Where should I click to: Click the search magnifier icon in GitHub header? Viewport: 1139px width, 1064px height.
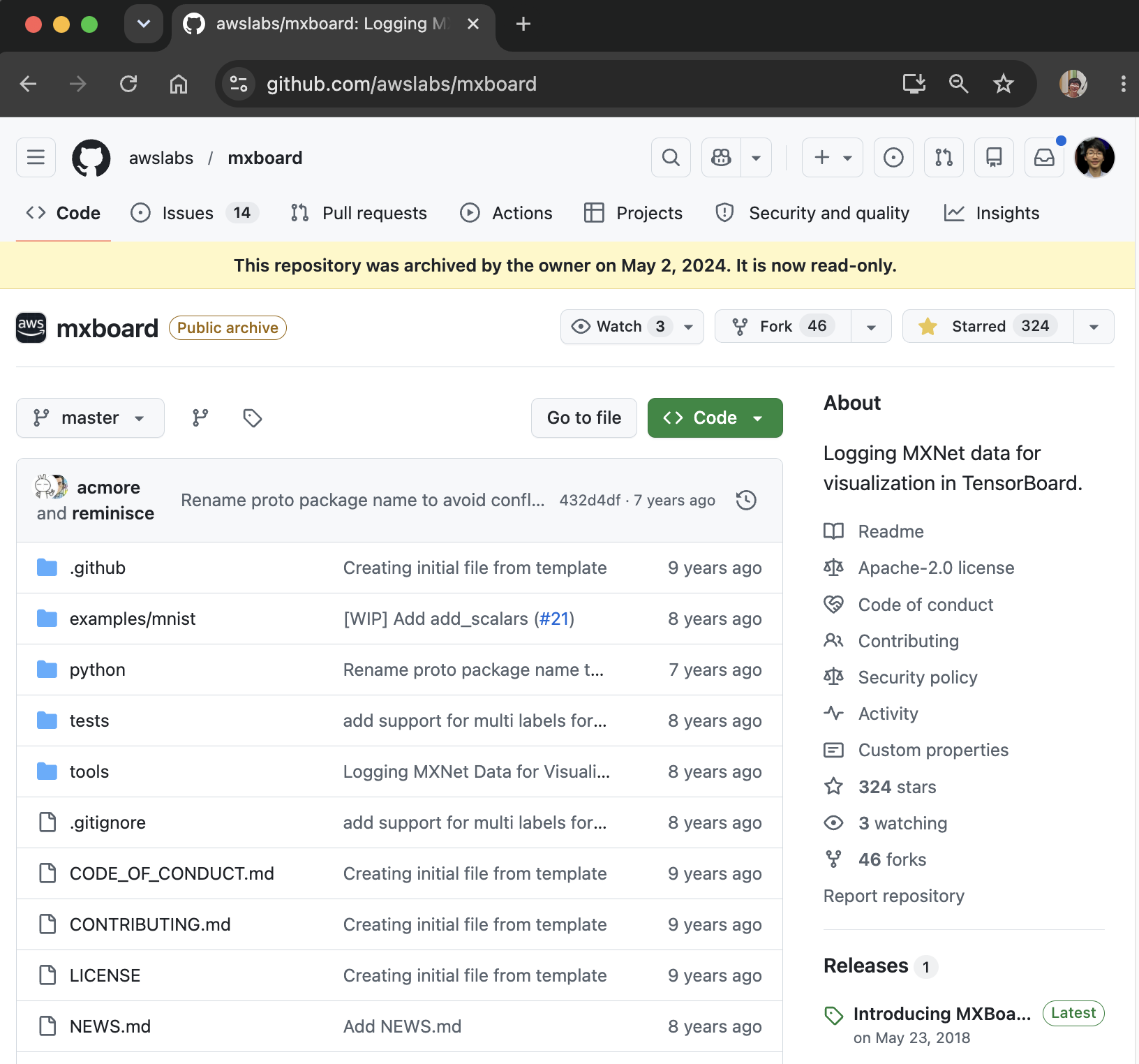(x=671, y=158)
